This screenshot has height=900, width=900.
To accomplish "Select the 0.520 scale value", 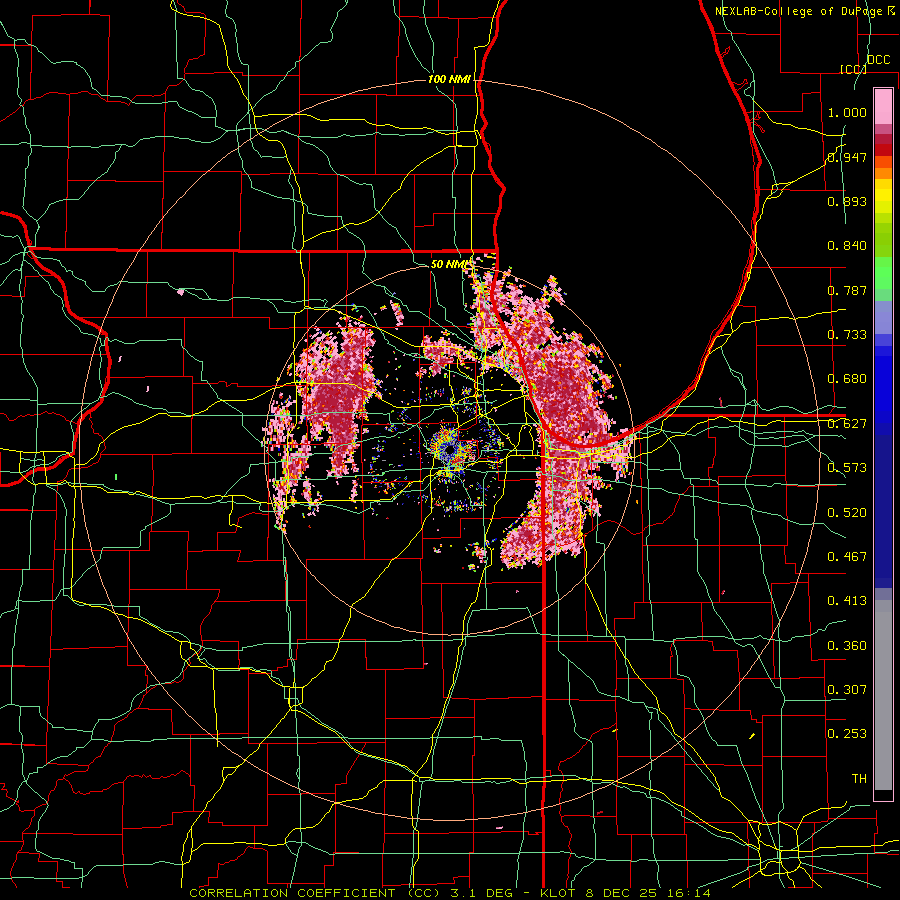I will tap(847, 512).
